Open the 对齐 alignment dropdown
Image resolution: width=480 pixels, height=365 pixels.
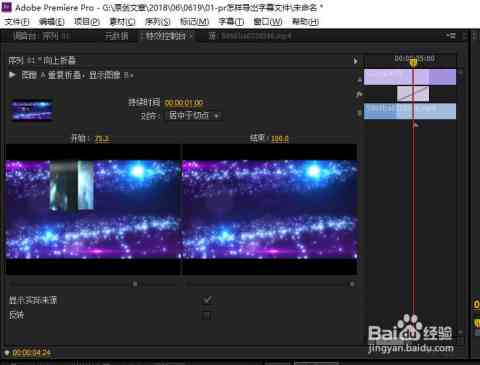click(x=193, y=116)
